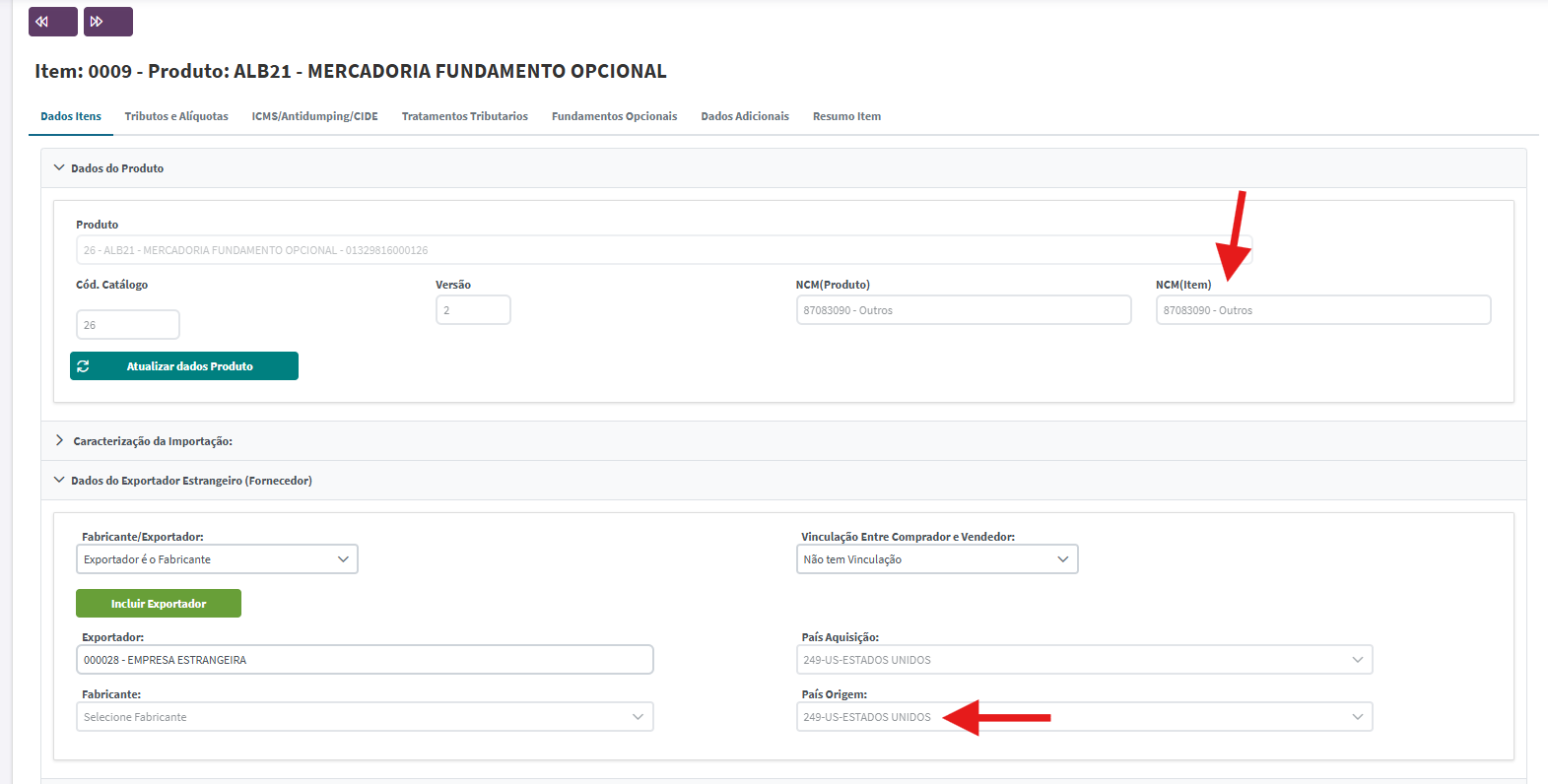1548x784 pixels.
Task: Collapse the Dados do Produto section
Action: tap(783, 168)
